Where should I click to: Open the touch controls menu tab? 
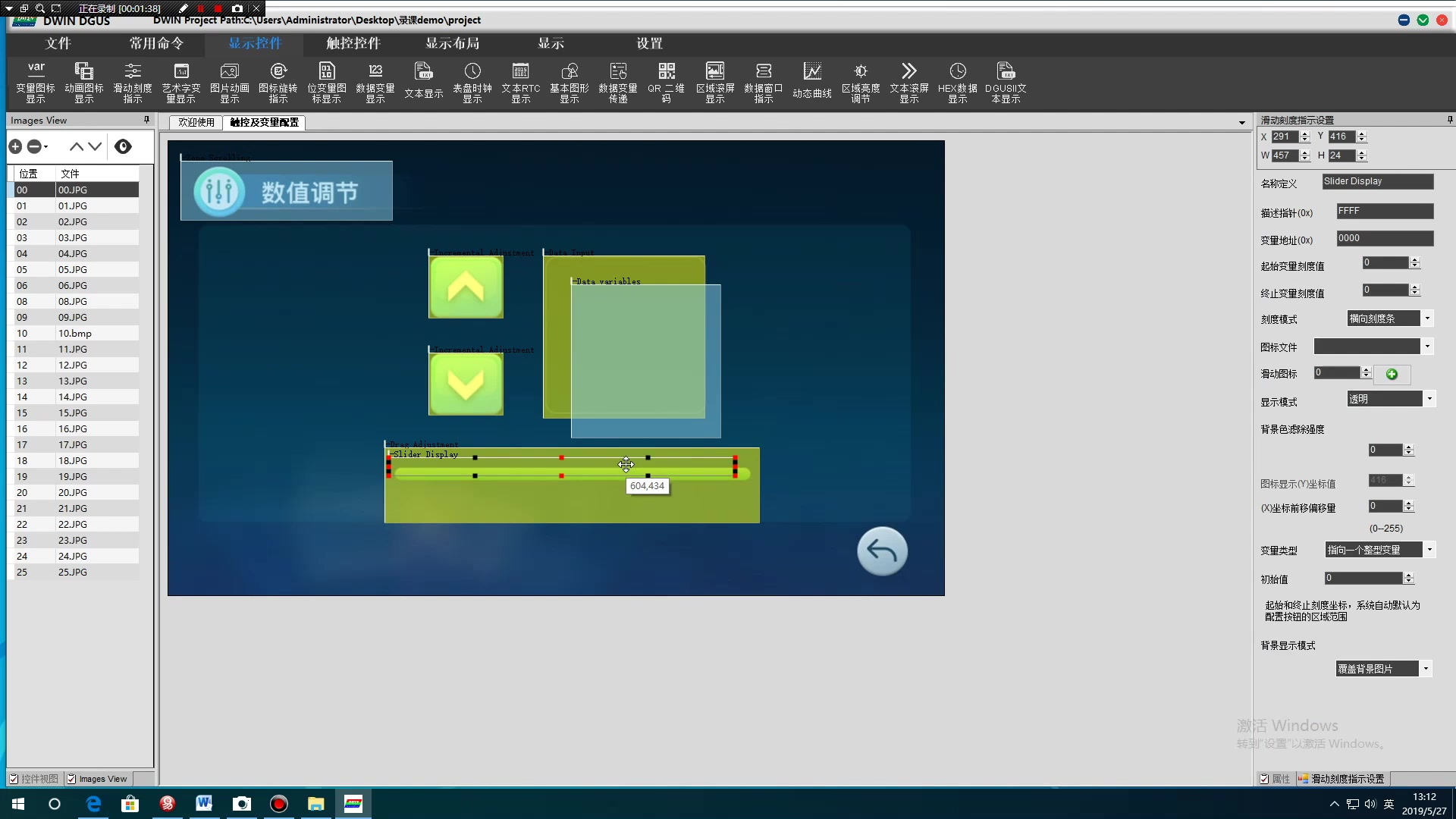[x=353, y=43]
